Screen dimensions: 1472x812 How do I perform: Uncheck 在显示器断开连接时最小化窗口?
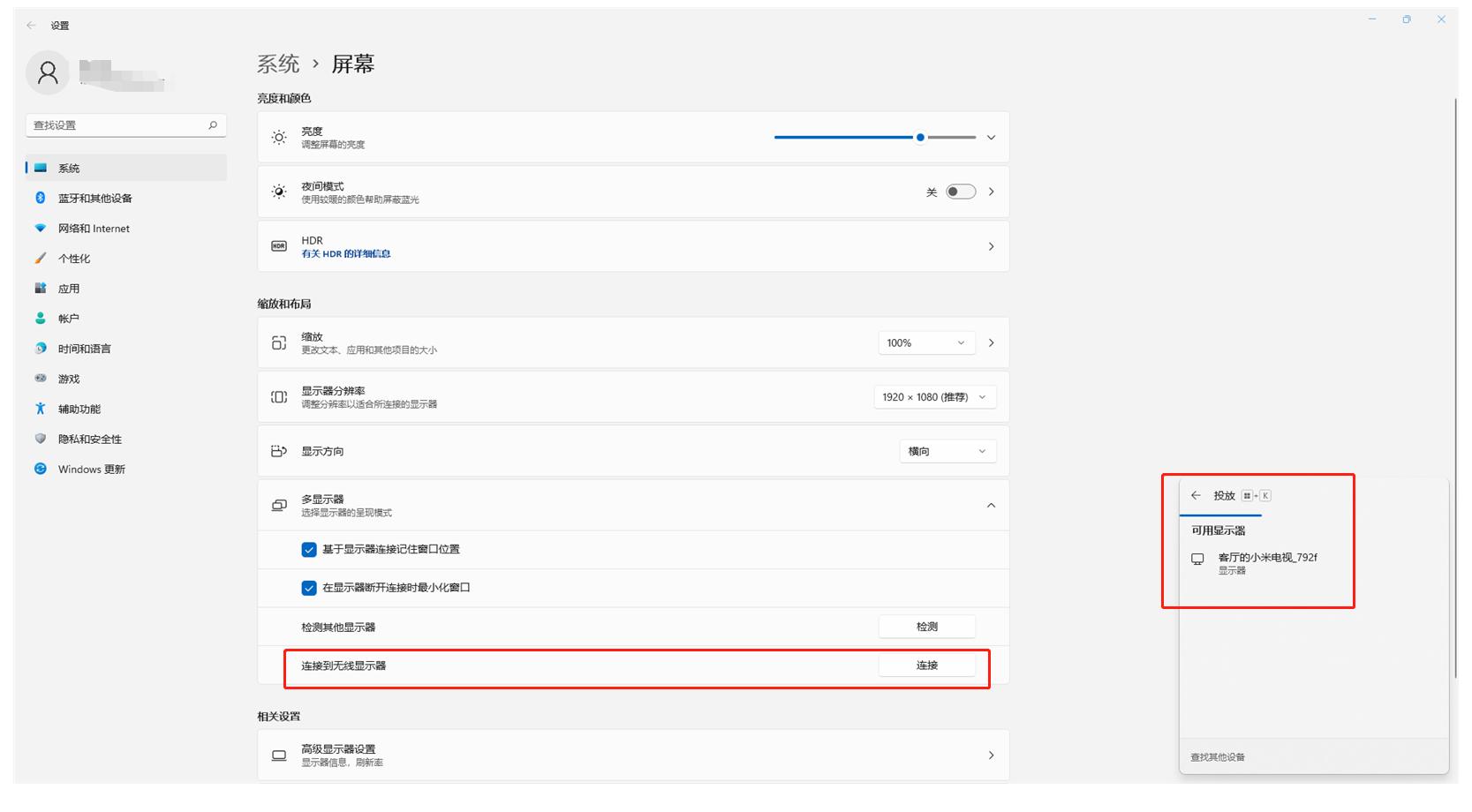coord(308,587)
